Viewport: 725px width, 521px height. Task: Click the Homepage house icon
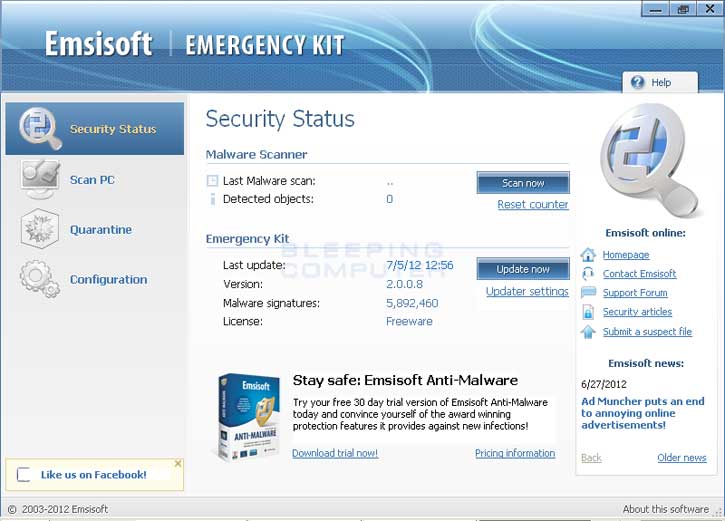[588, 255]
